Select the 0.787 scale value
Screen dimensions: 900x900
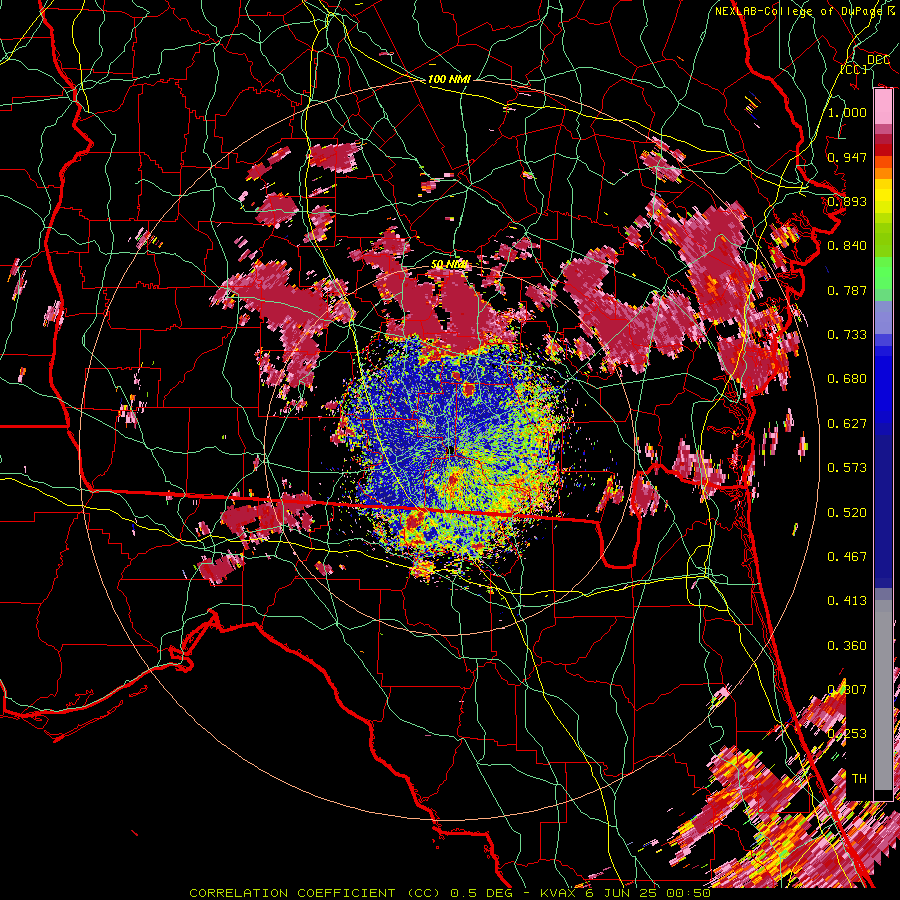pyautogui.click(x=847, y=290)
